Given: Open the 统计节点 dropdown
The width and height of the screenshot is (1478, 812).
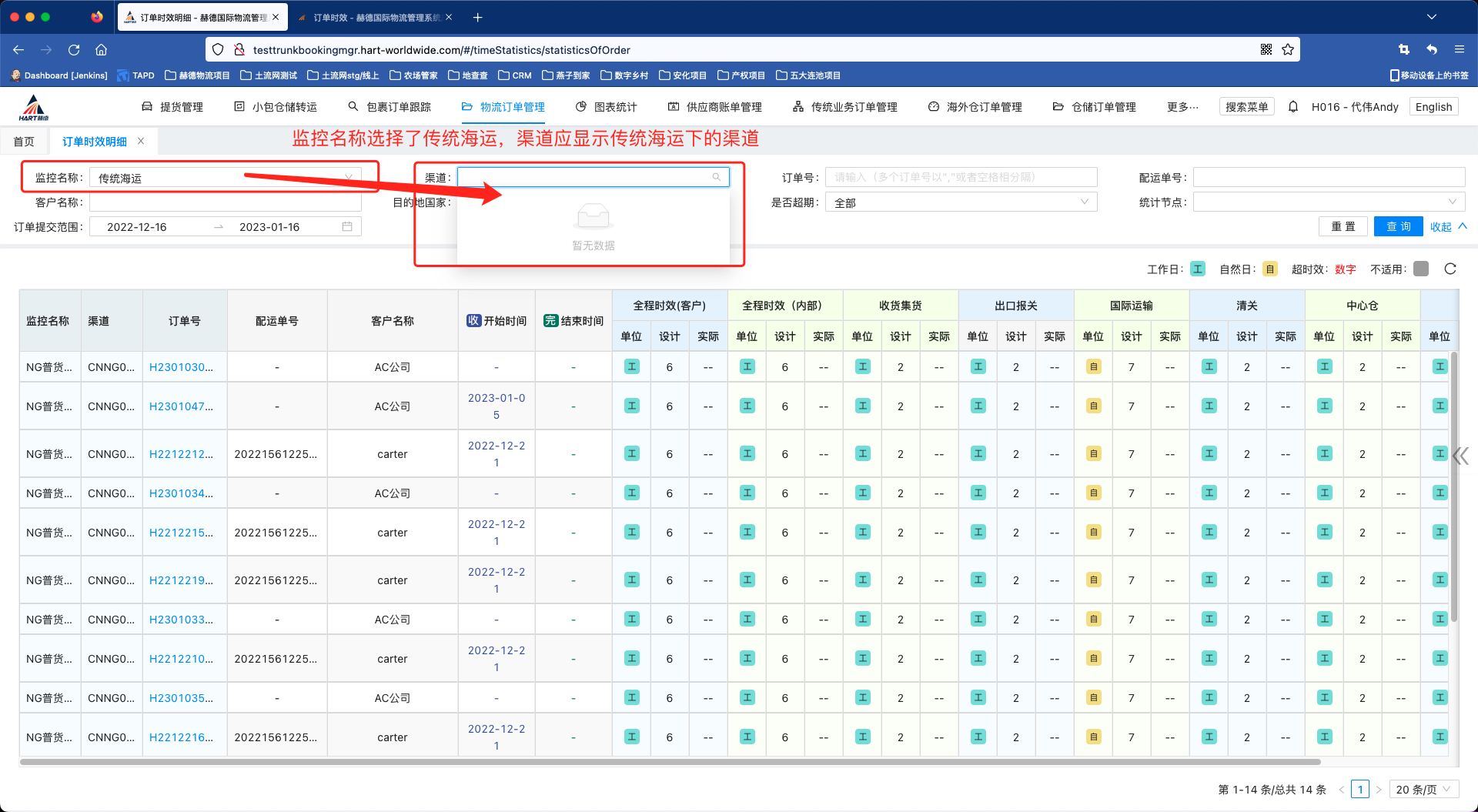Looking at the screenshot, I should point(1328,202).
